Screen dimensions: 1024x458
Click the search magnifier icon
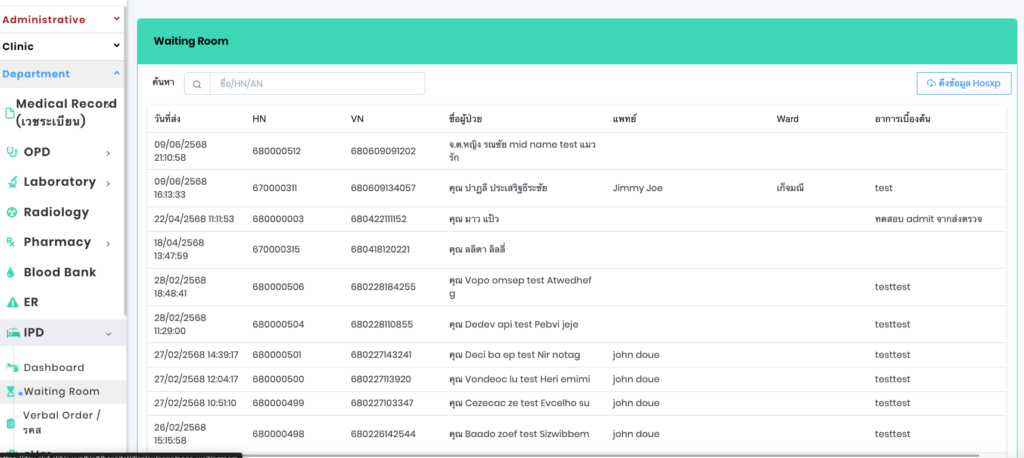click(197, 84)
